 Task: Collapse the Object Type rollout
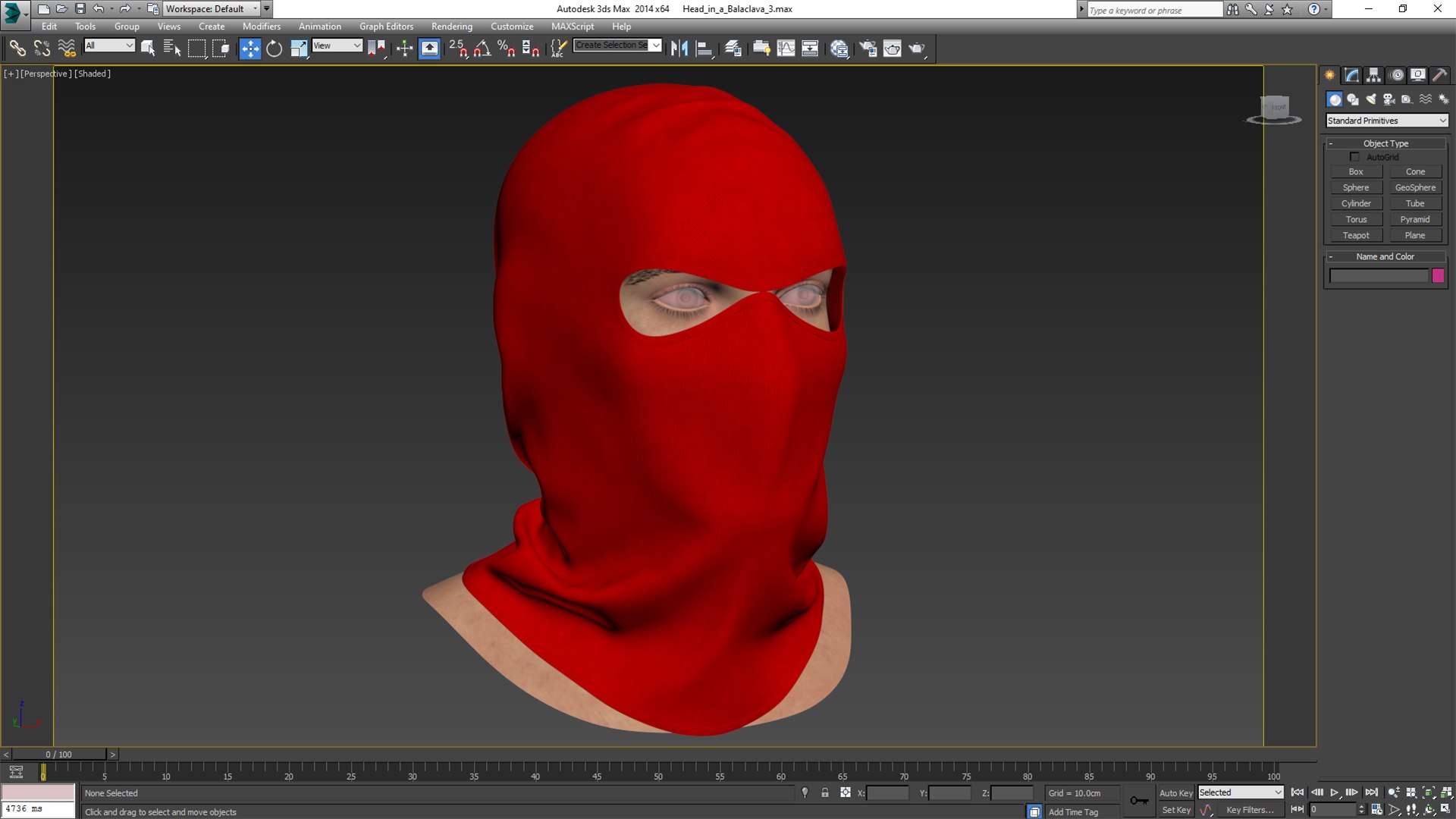(1385, 143)
